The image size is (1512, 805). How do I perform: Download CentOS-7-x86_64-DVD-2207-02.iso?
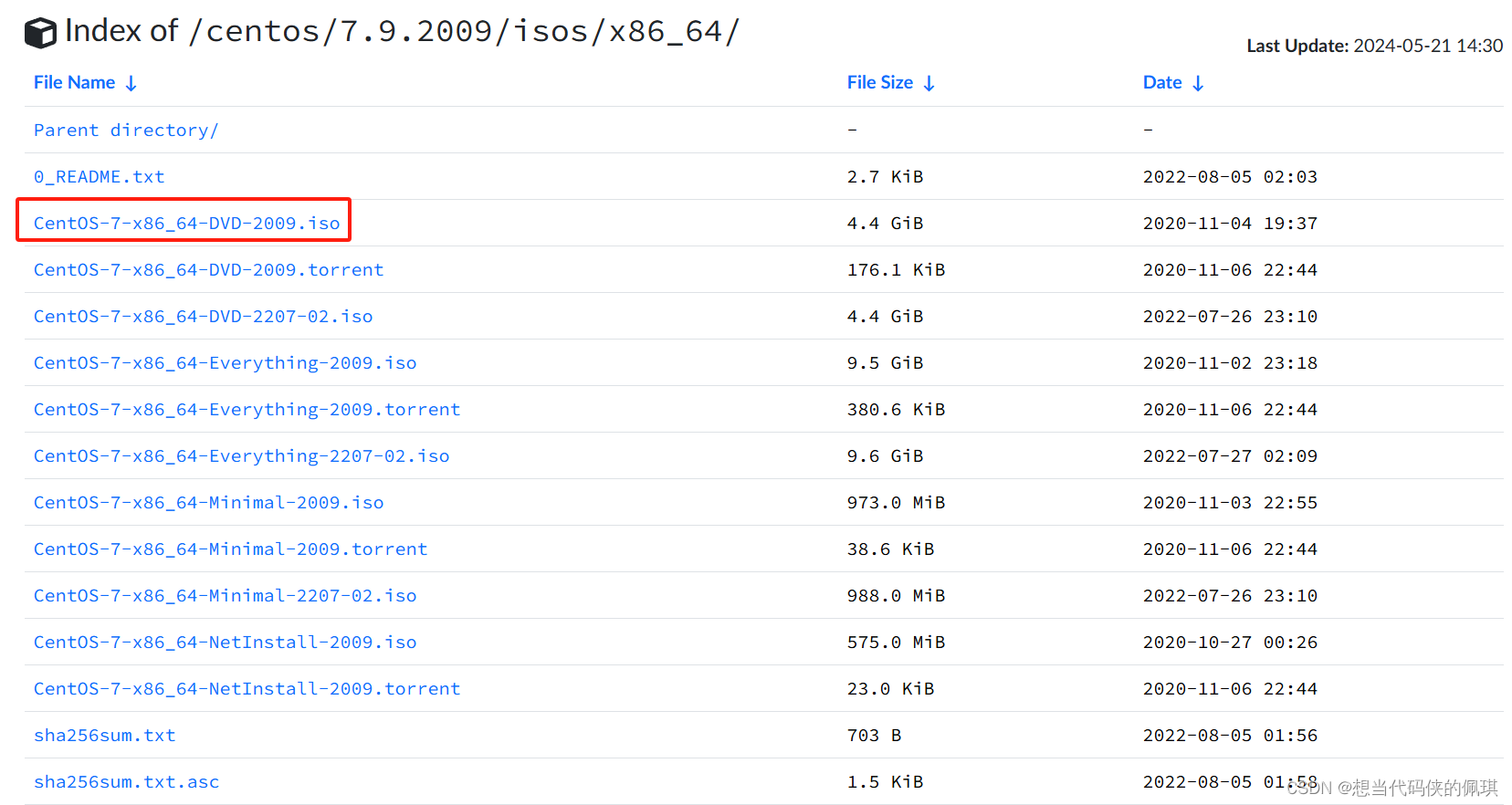pyautogui.click(x=203, y=317)
